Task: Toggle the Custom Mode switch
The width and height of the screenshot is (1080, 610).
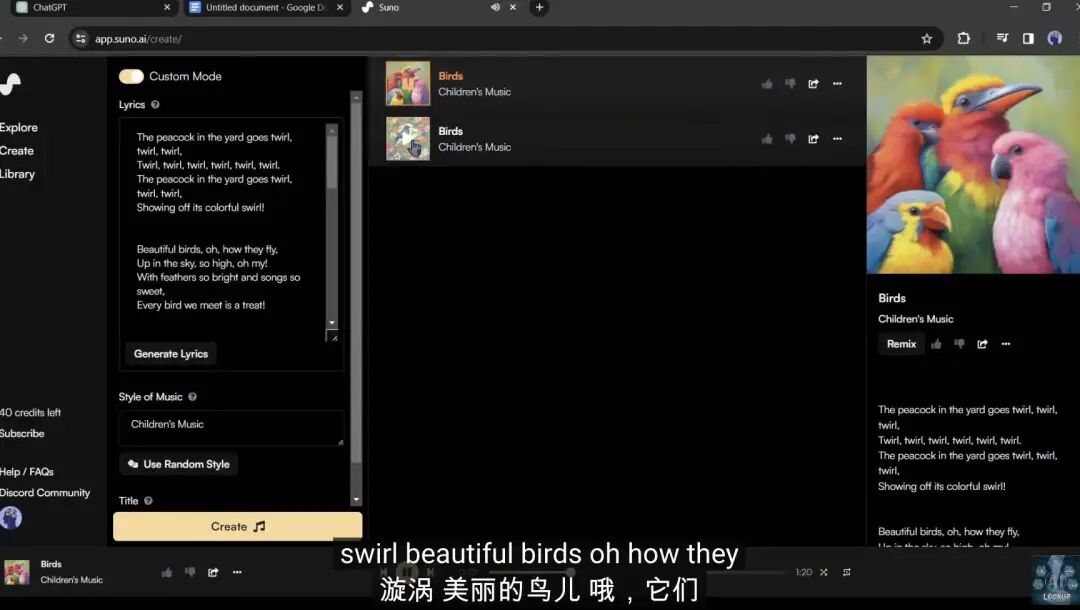Action: point(131,76)
